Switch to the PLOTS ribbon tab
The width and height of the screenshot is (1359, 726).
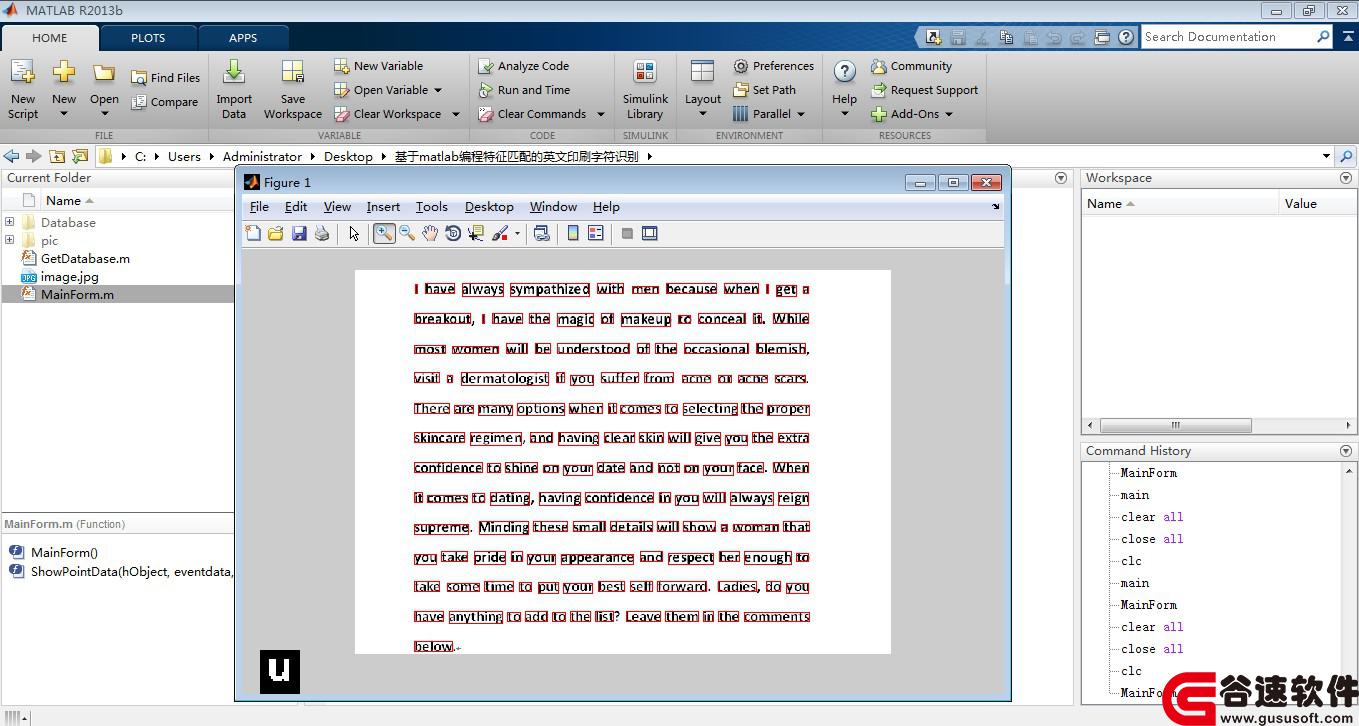tap(148, 38)
